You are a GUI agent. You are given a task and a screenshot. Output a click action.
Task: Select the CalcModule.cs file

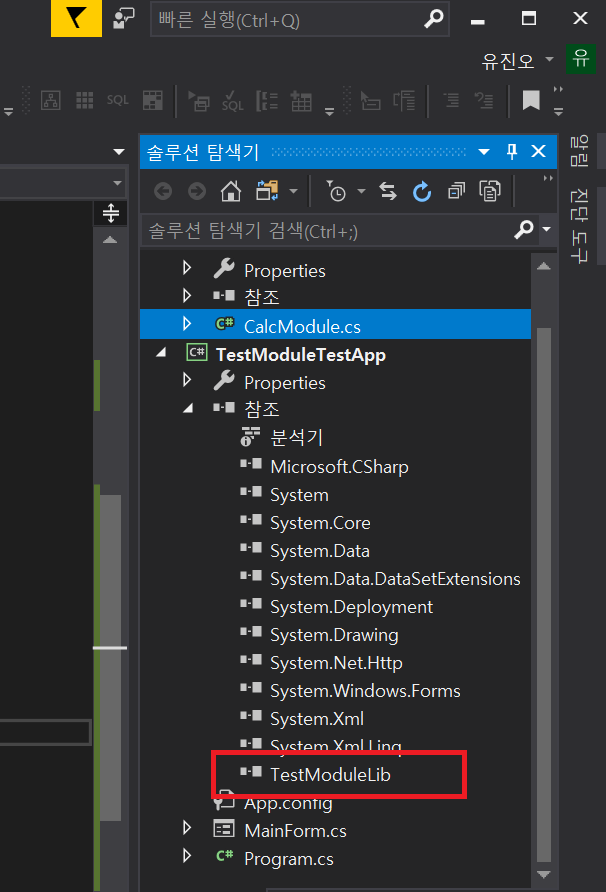click(x=302, y=327)
